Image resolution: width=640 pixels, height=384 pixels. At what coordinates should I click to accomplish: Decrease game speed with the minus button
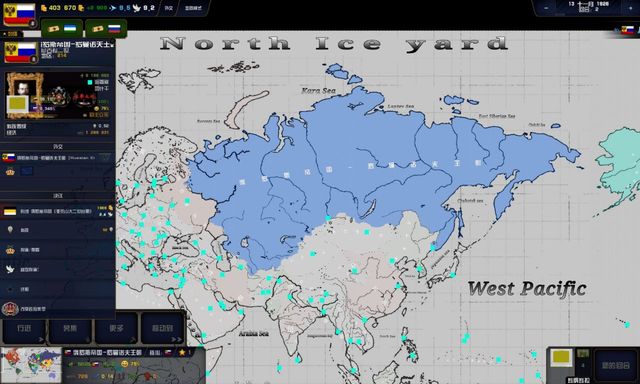point(546,8)
